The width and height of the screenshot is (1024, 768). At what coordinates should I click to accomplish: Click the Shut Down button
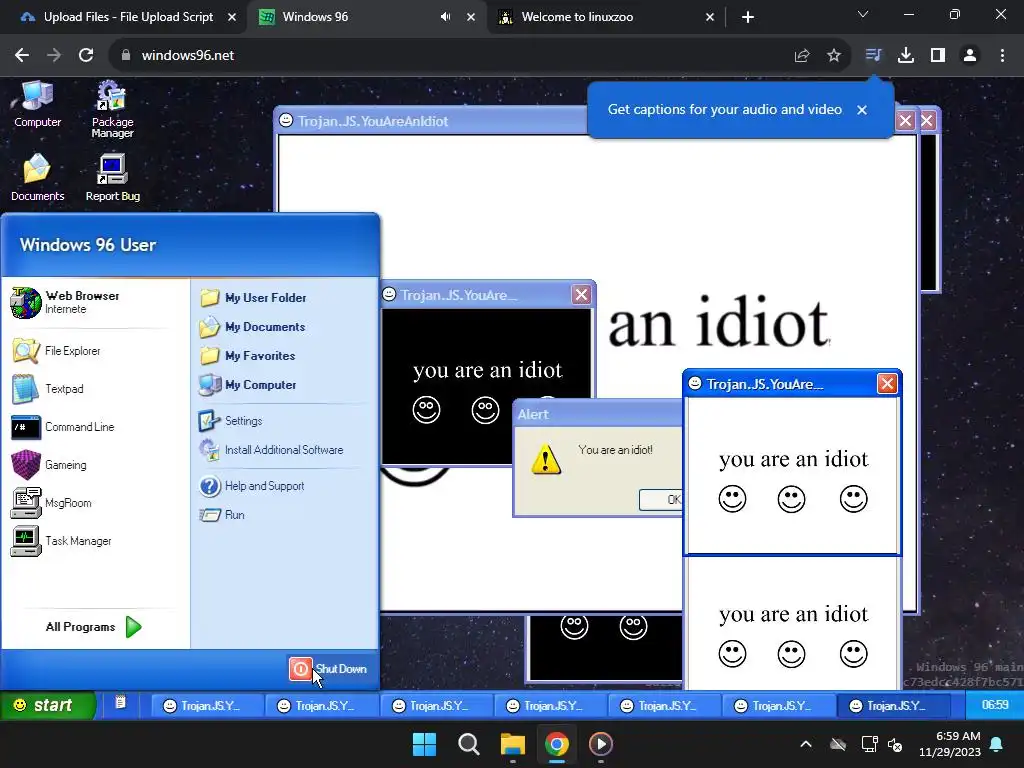[328, 669]
